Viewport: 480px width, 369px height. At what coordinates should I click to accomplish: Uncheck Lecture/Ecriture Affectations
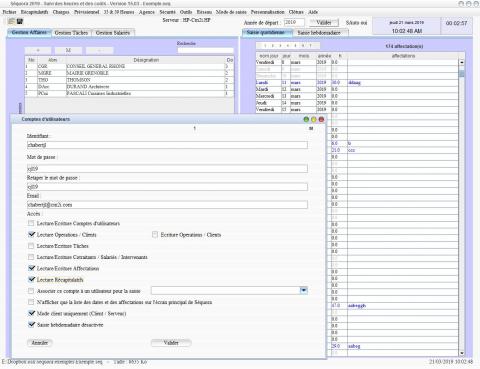pos(31,268)
